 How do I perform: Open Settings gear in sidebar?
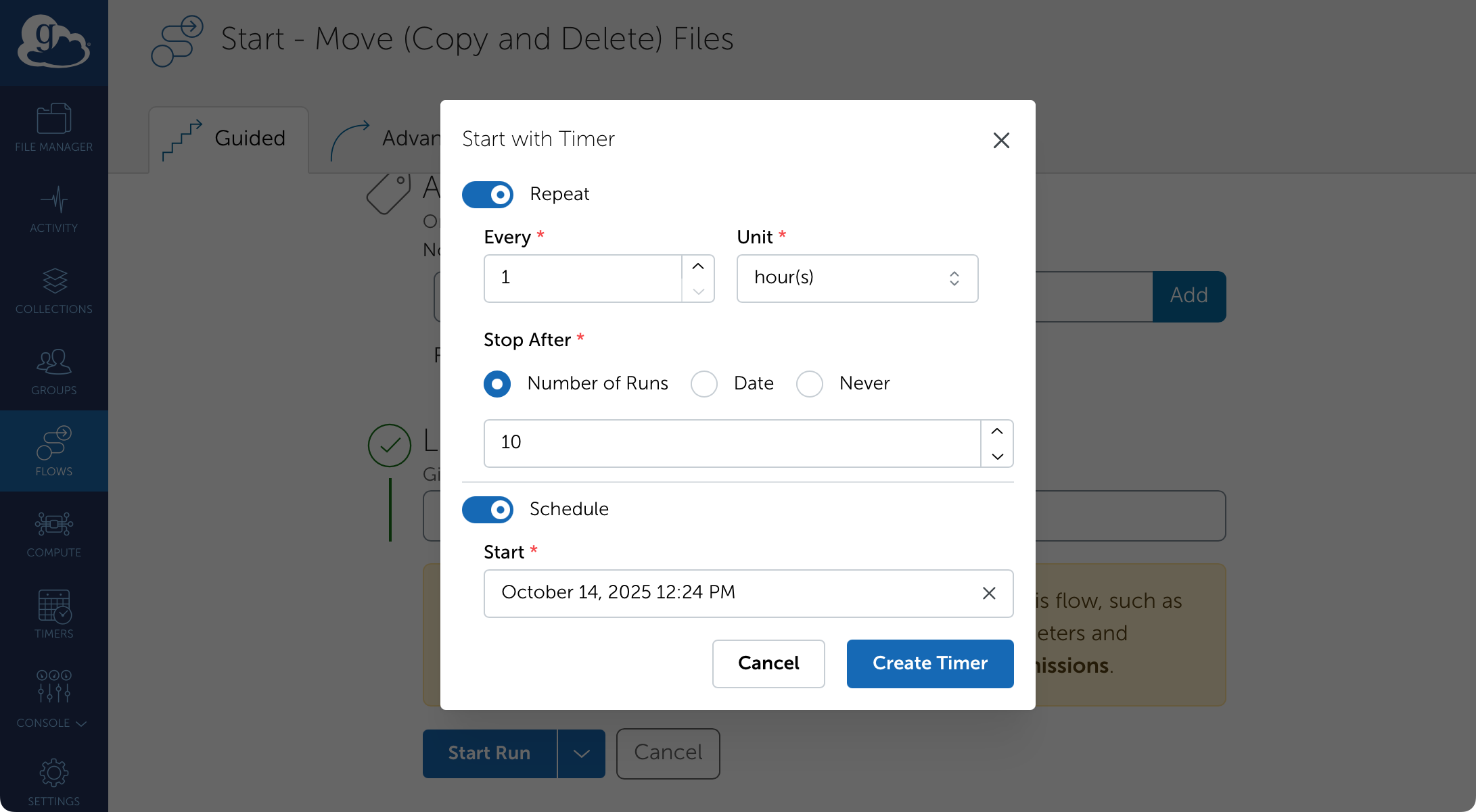pyautogui.click(x=53, y=781)
